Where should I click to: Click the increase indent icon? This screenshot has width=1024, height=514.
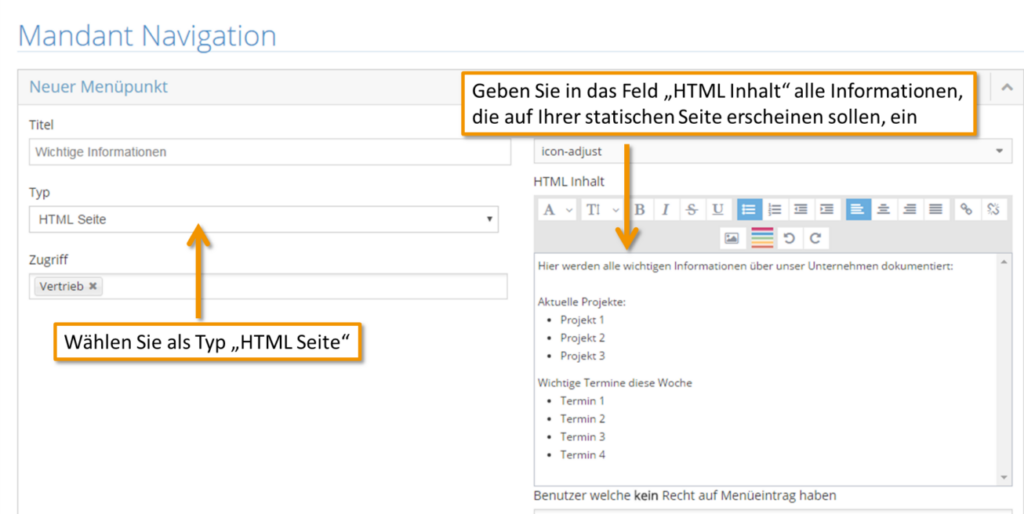pos(827,210)
